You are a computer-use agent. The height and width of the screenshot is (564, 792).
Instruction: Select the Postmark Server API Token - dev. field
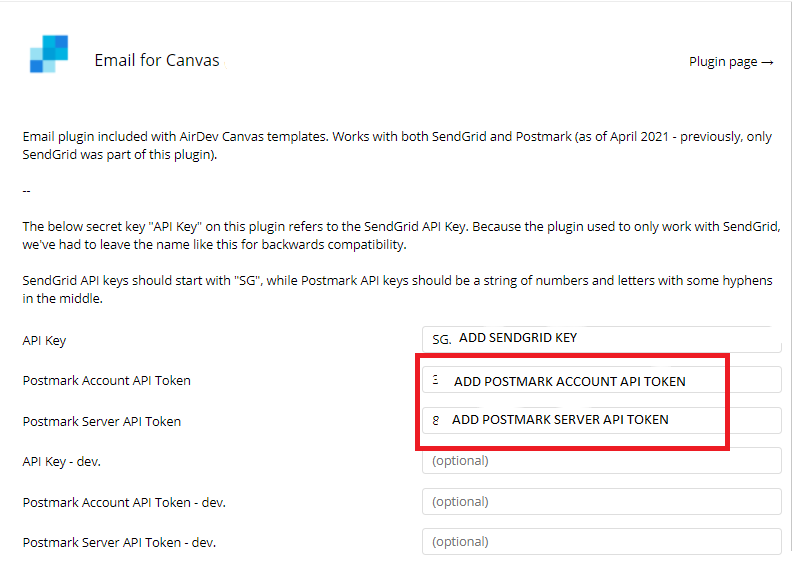tap(601, 542)
